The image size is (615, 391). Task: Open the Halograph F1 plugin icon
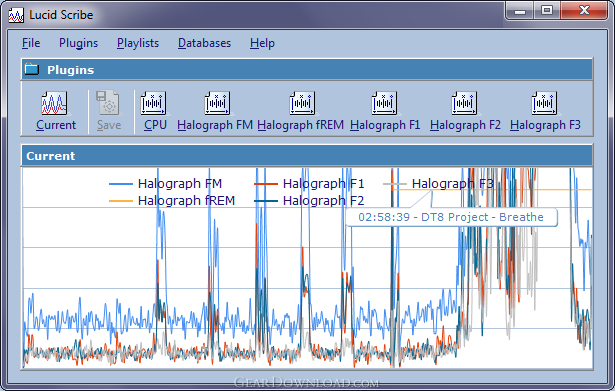[384, 103]
